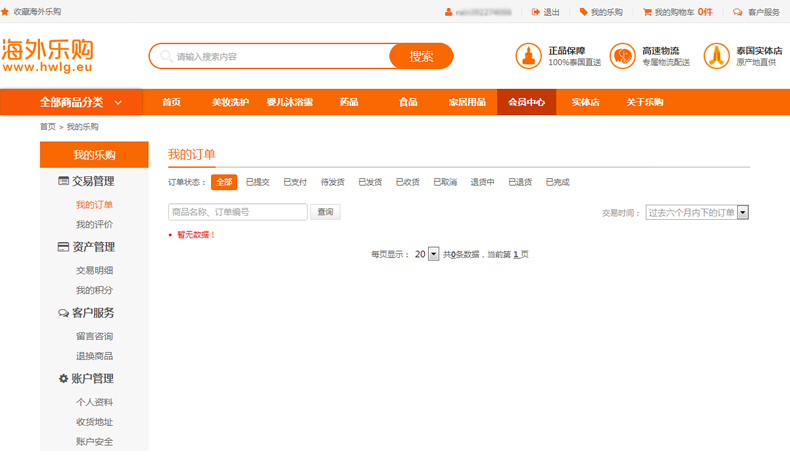
Task: Click the tag icon beside 我的乐购
Action: coord(583,12)
